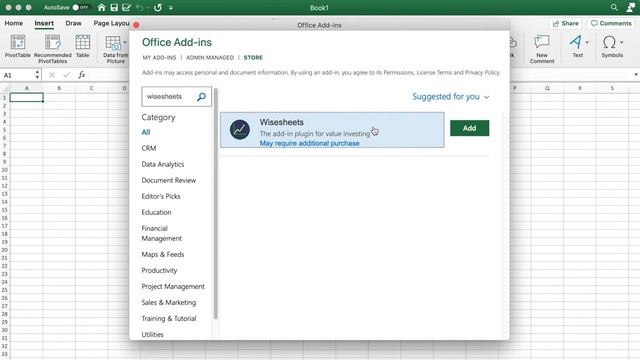Open the Comments pane button
This screenshot has width=640, height=360.
(611, 24)
